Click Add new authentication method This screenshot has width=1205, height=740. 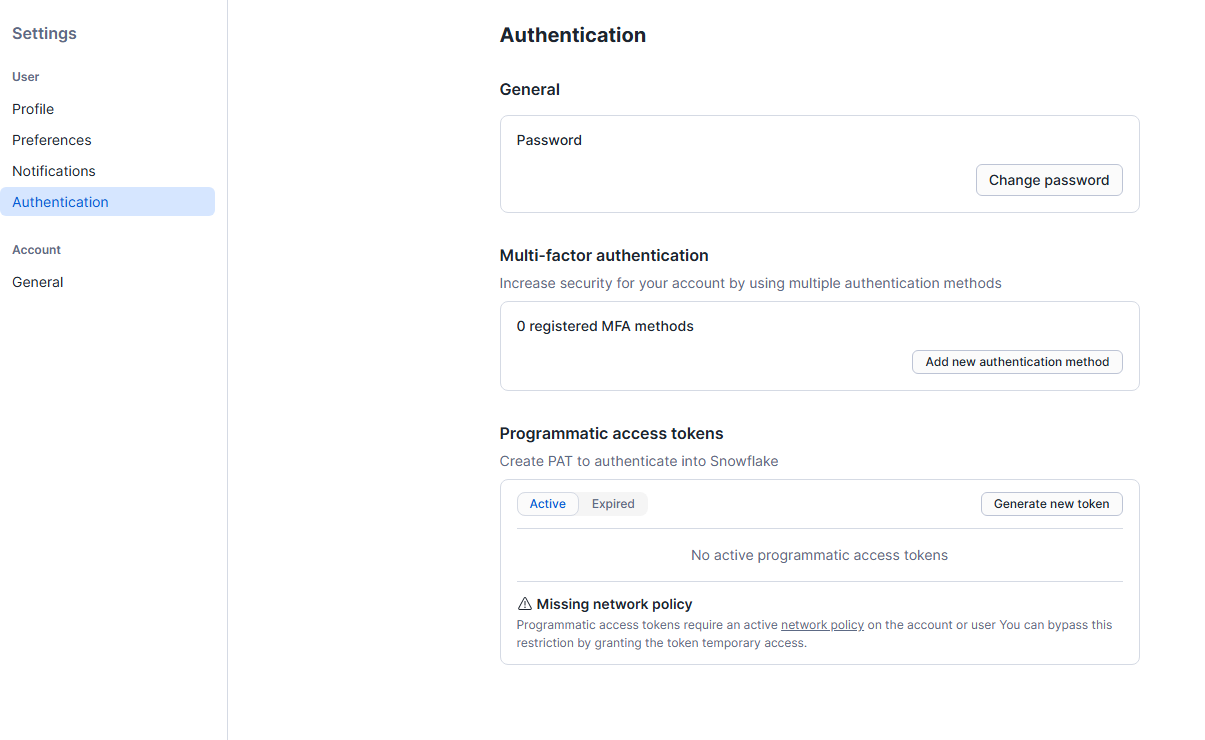click(1017, 361)
